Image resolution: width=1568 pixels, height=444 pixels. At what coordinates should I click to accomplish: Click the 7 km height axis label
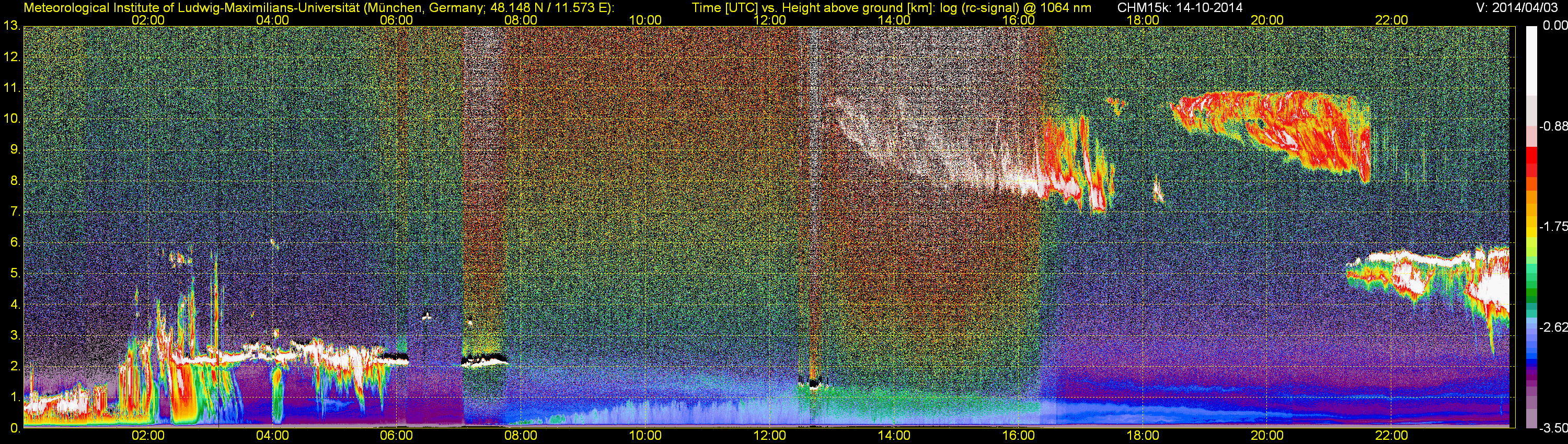[15, 212]
